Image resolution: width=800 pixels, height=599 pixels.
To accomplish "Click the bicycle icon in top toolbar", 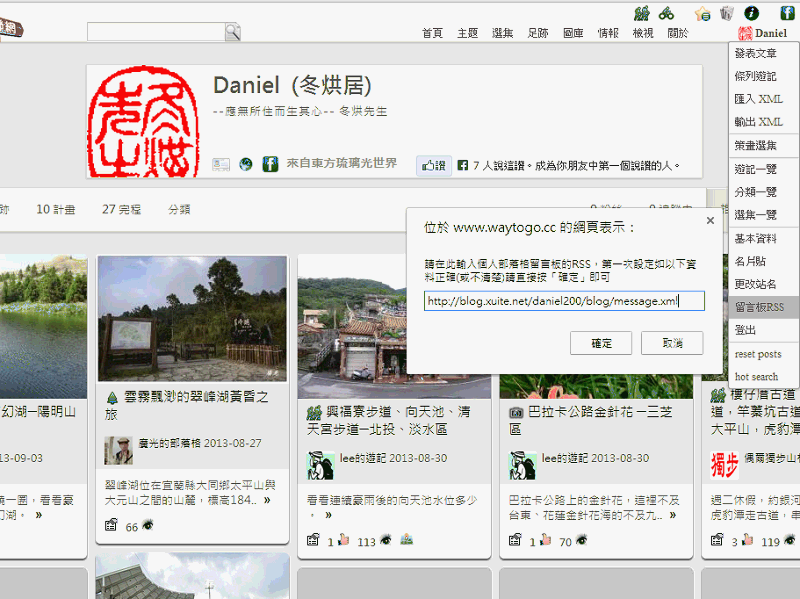I will point(665,13).
